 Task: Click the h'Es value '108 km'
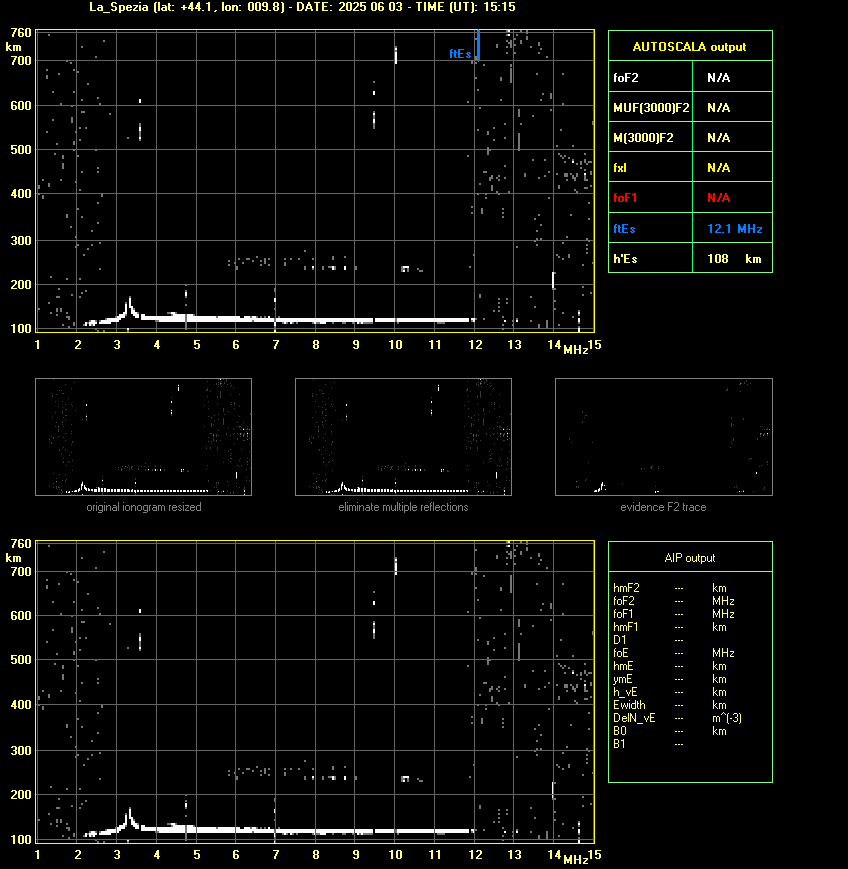pos(734,259)
